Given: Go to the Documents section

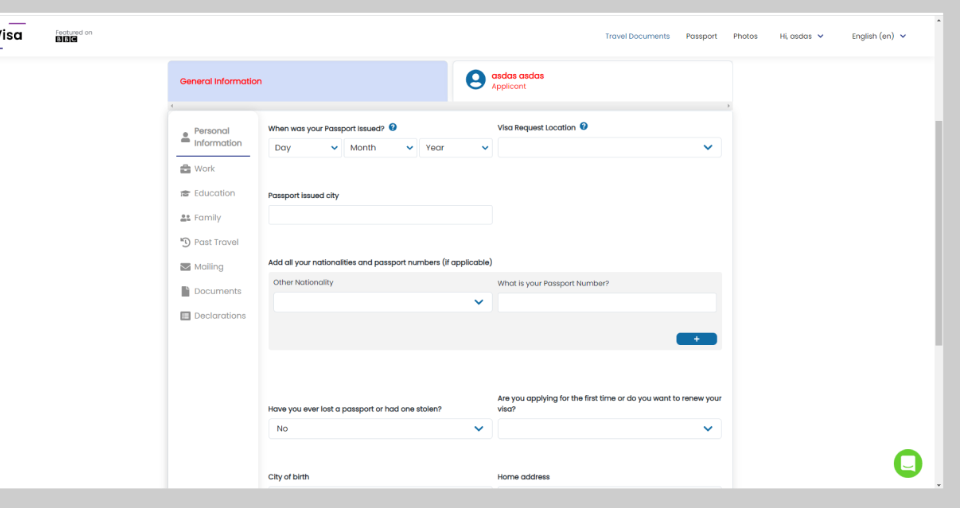Looking at the screenshot, I should (x=212, y=291).
